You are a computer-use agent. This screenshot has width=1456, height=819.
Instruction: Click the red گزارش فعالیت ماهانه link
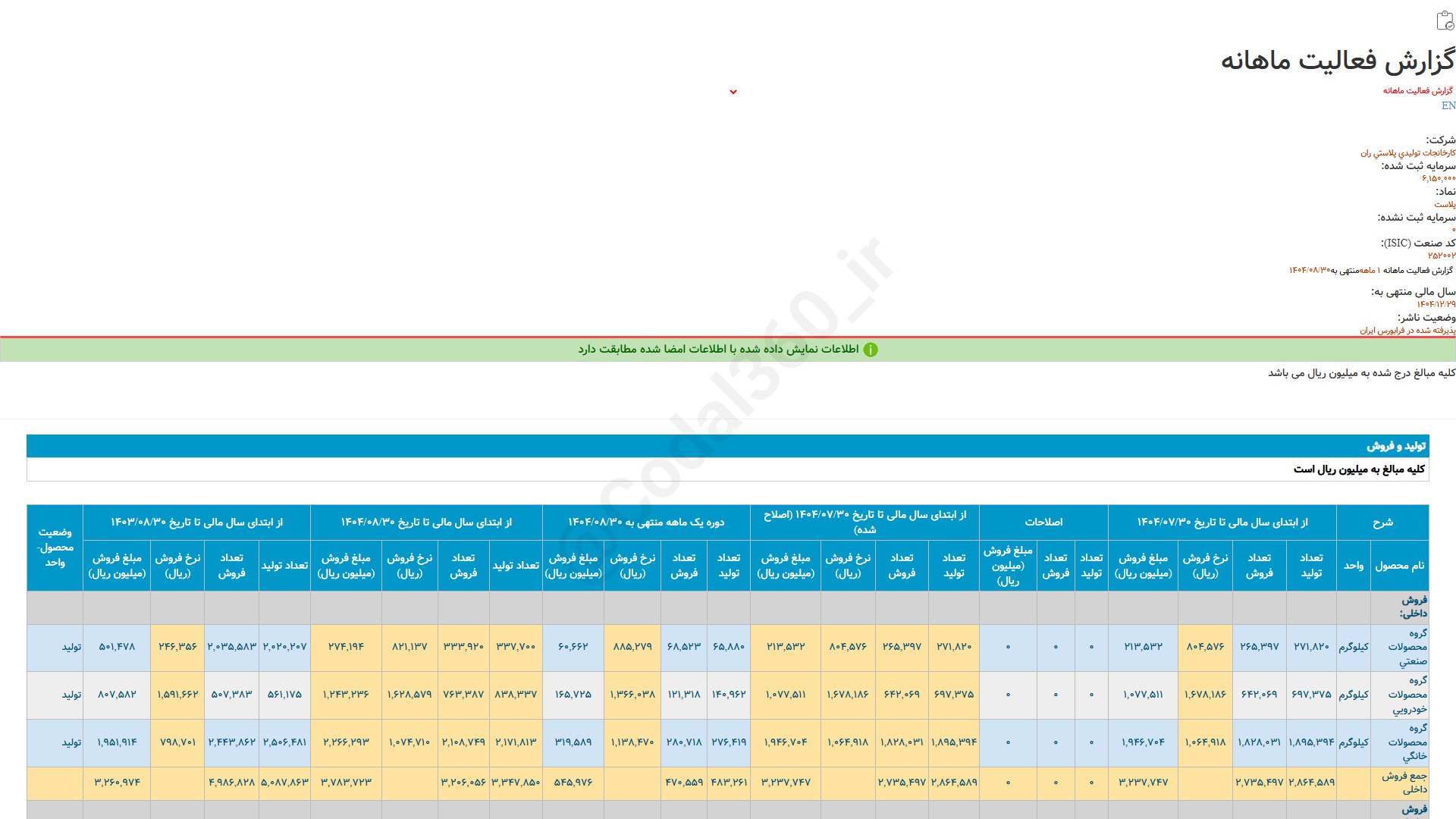coord(1417,90)
